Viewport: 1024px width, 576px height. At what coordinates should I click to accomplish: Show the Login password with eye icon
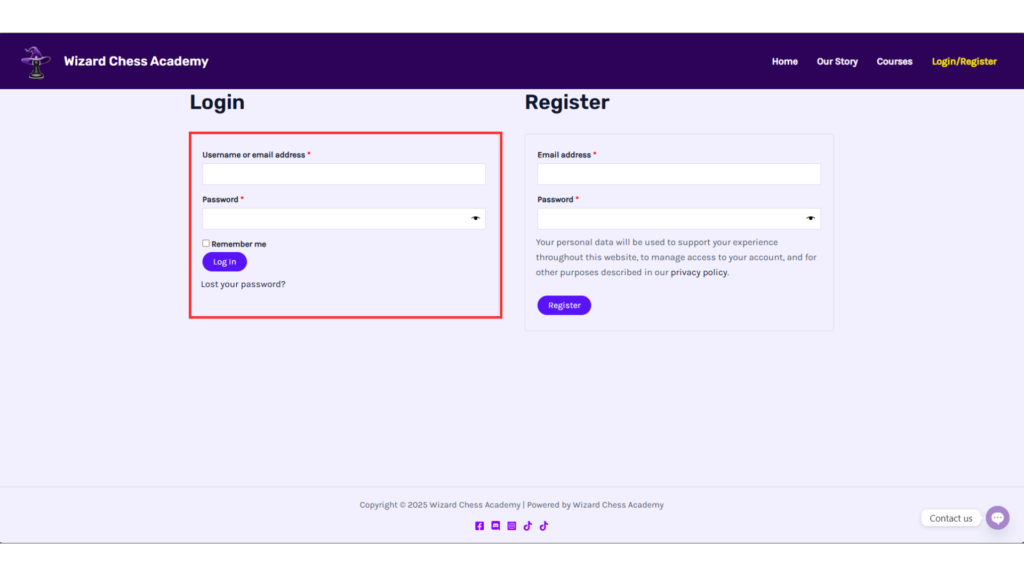476,218
